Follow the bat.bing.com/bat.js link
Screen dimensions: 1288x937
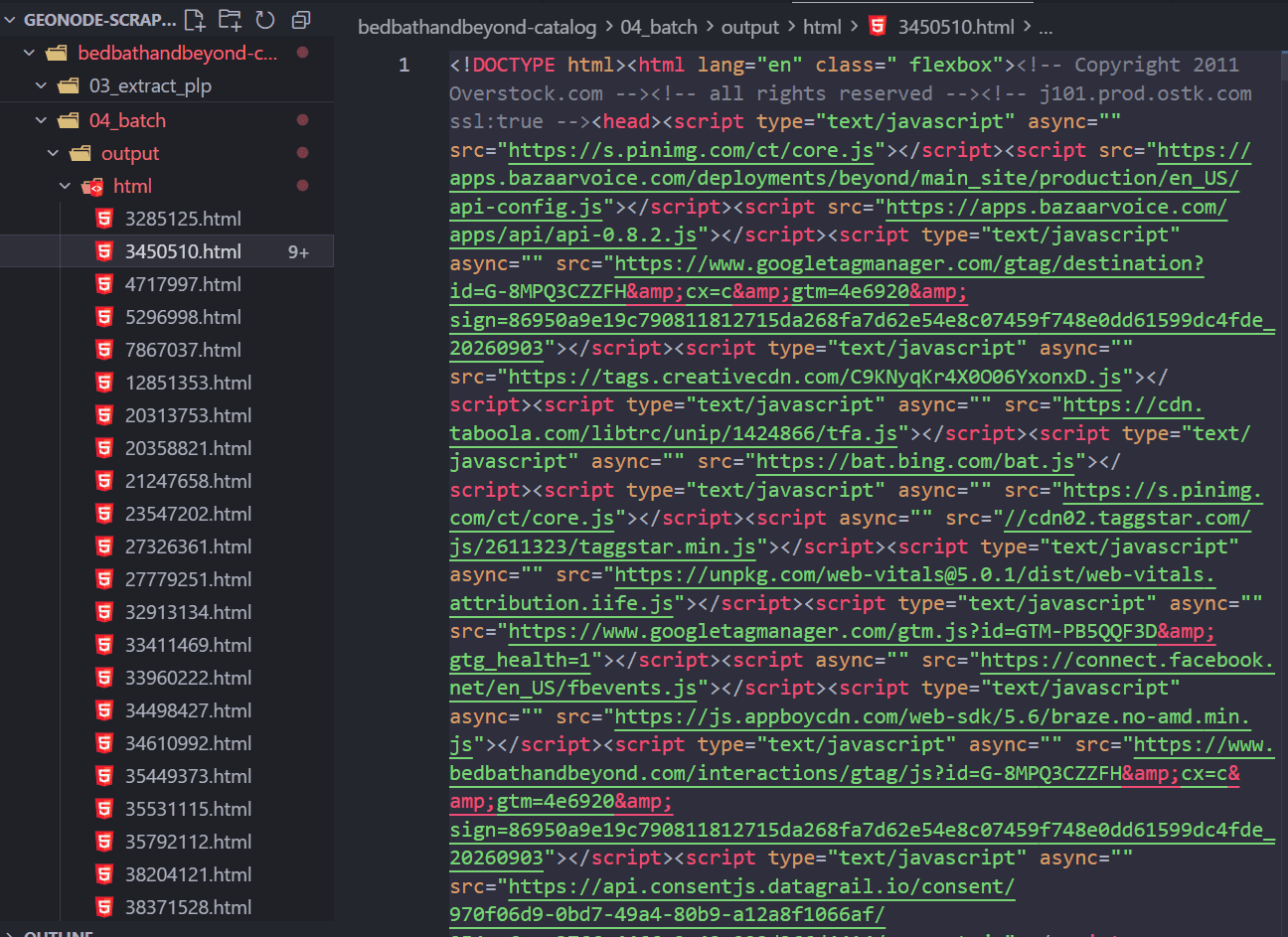pos(915,461)
